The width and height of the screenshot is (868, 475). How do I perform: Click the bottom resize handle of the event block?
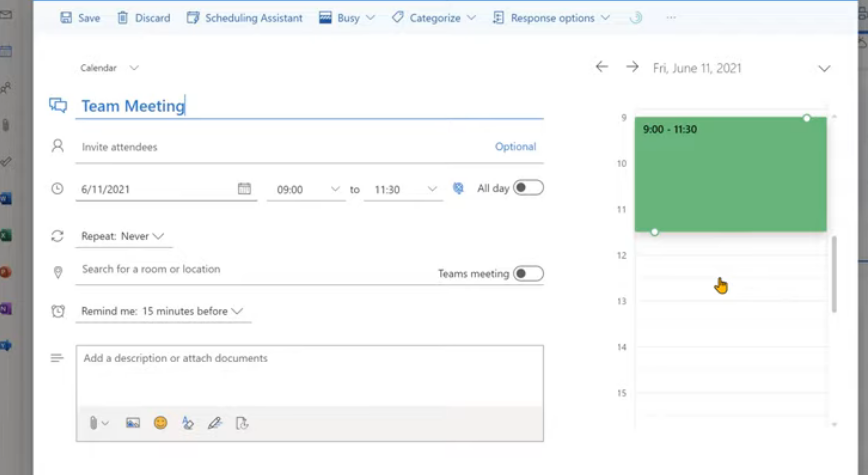[654, 232]
